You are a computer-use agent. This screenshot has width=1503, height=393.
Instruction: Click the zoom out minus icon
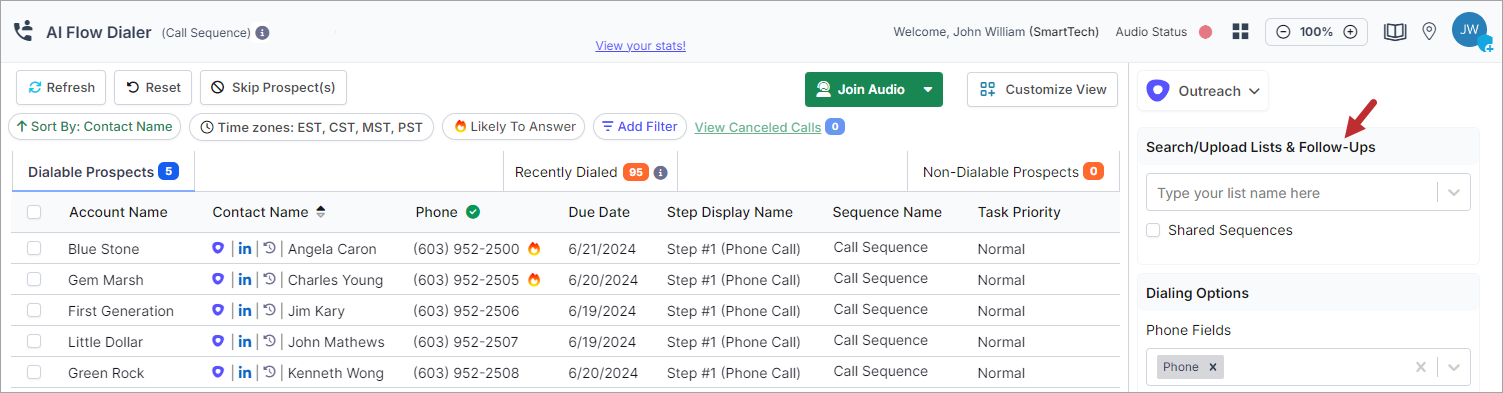click(x=1283, y=32)
